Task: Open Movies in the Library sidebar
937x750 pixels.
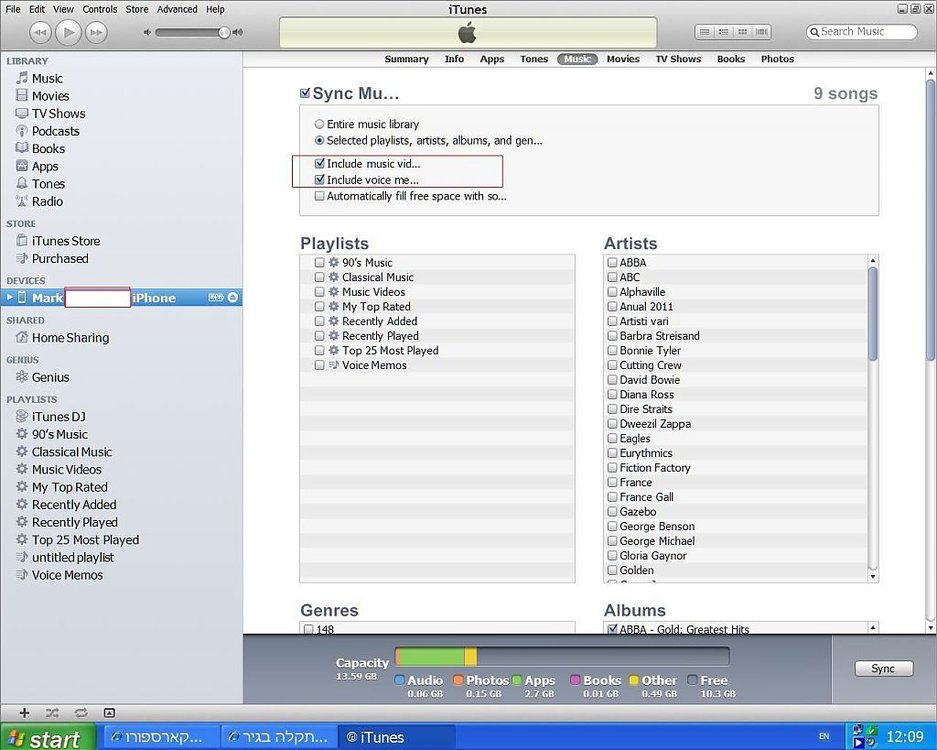Action: (x=50, y=96)
